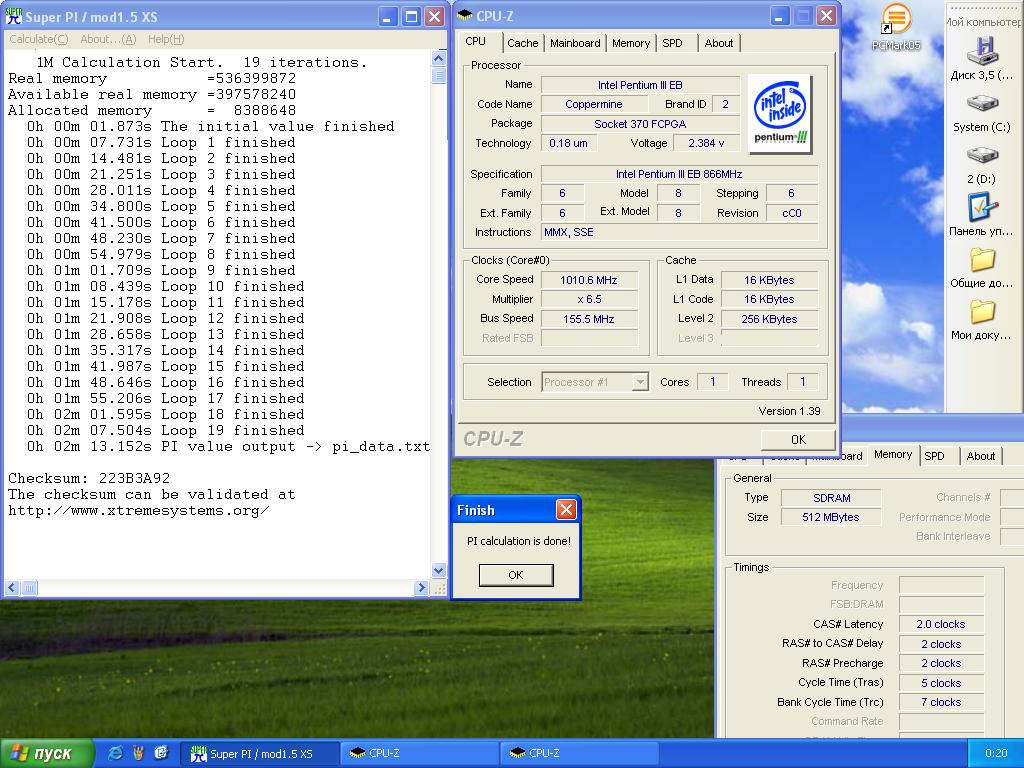Viewport: 1024px width, 768px height.
Task: Click Super PI vertical scrollbar down arrow
Action: click(439, 570)
